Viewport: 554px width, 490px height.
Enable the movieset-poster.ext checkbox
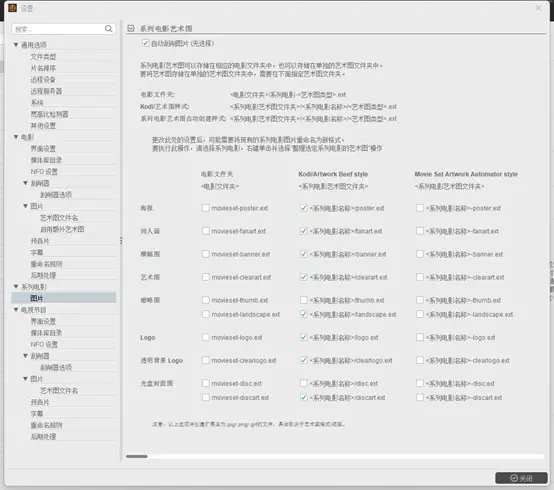pyautogui.click(x=206, y=208)
